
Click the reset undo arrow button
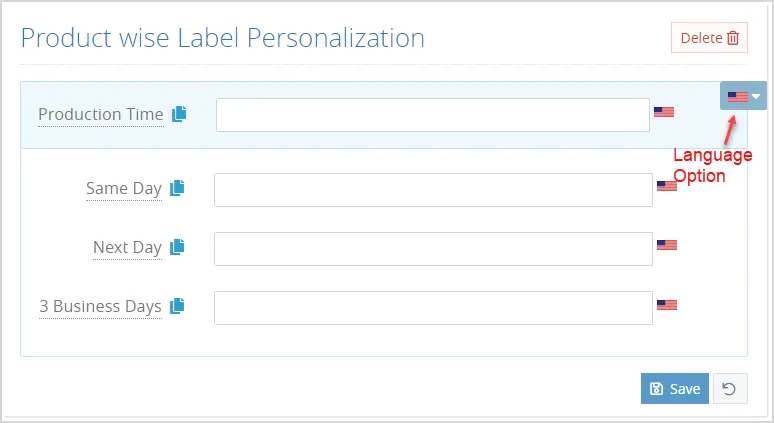730,388
